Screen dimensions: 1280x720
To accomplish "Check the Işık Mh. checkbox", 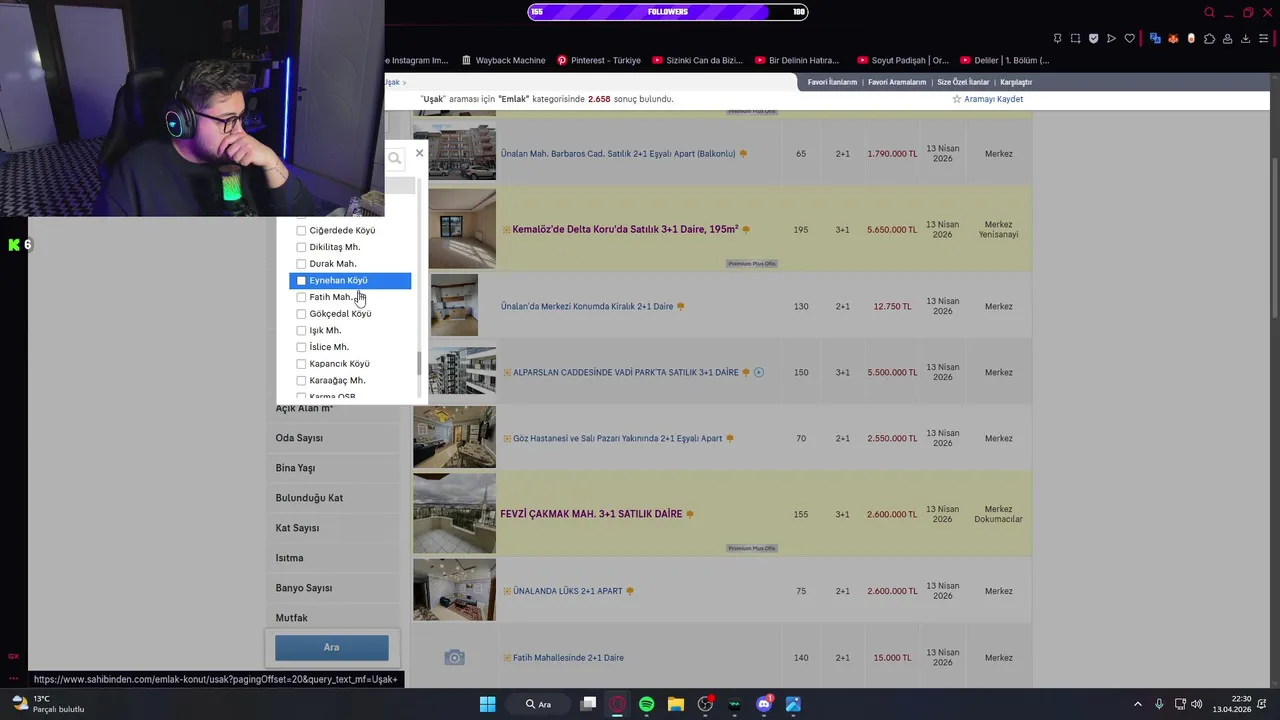I will pyautogui.click(x=301, y=331).
